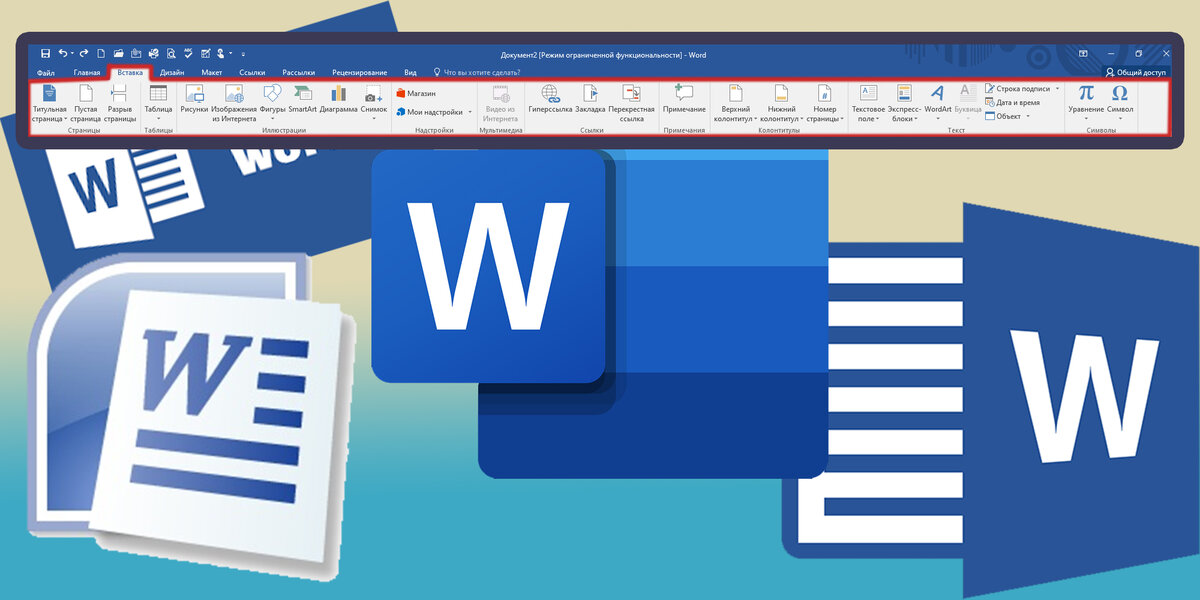Insert a Диаграмма chart
The height and width of the screenshot is (600, 1200).
tap(338, 100)
